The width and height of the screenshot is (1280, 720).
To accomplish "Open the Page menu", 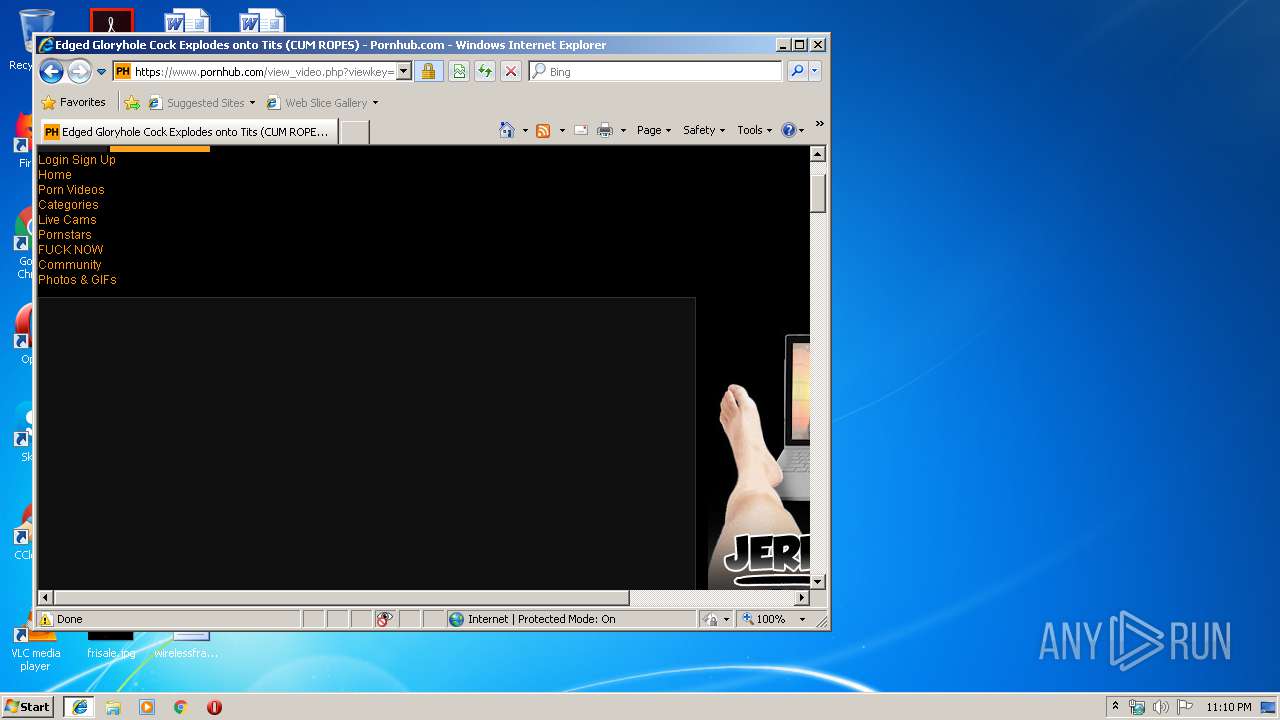I will [654, 130].
